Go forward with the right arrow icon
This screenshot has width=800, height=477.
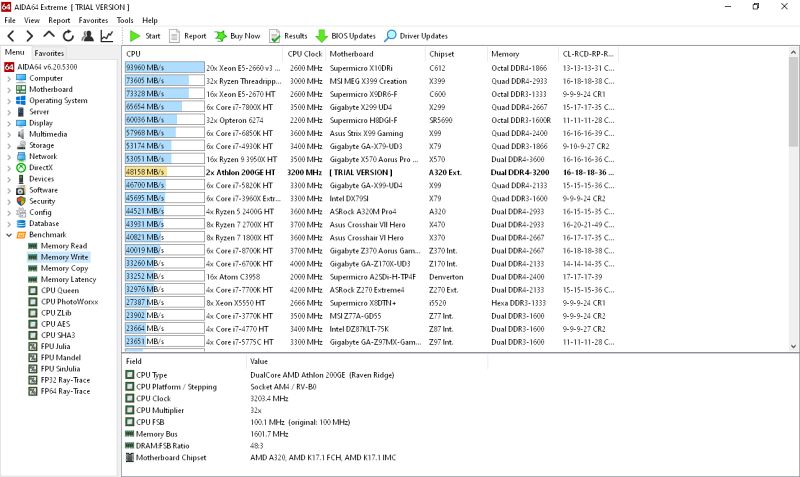point(30,36)
